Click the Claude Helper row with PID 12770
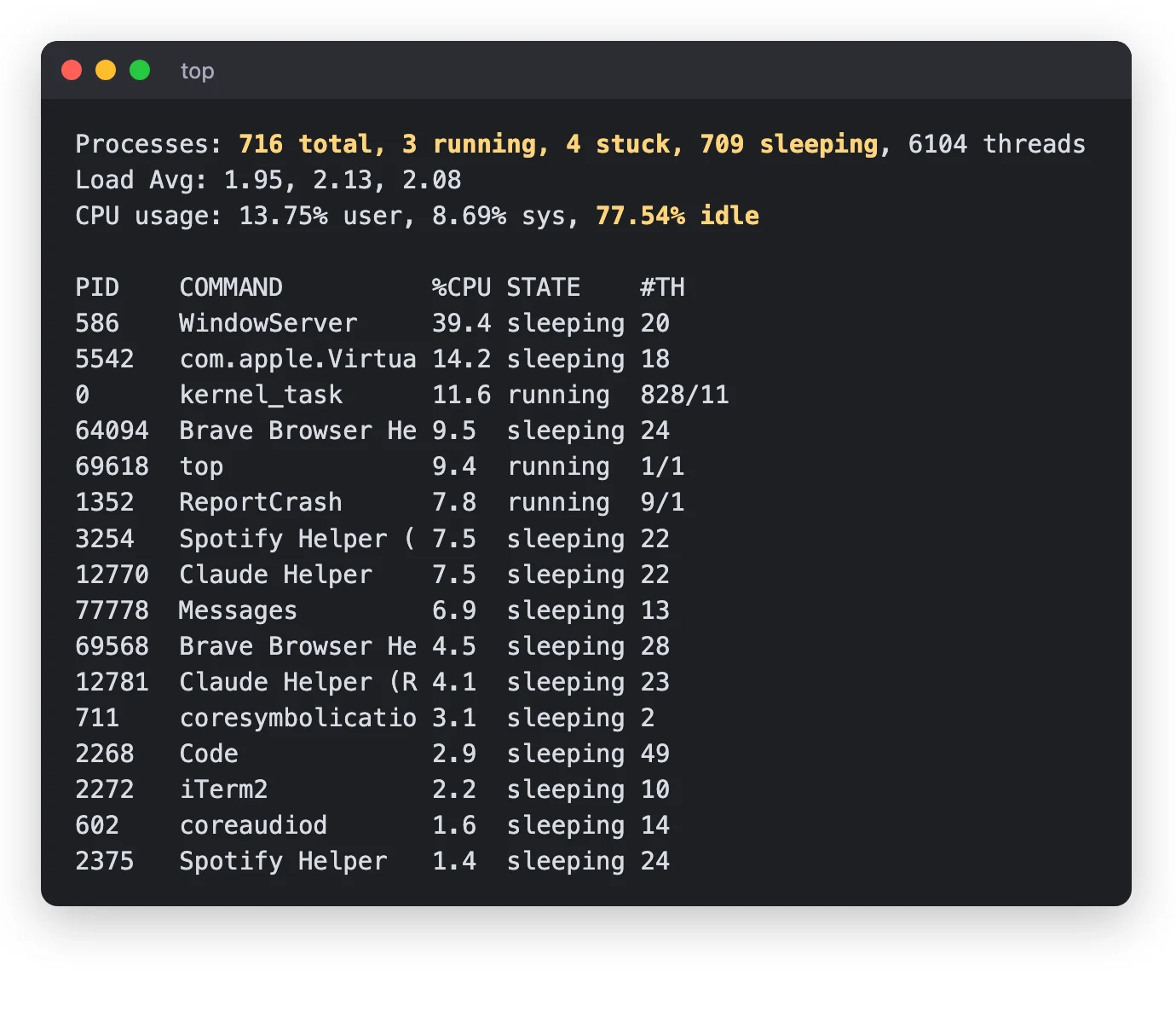This screenshot has height=1023, width=1176. (x=372, y=575)
